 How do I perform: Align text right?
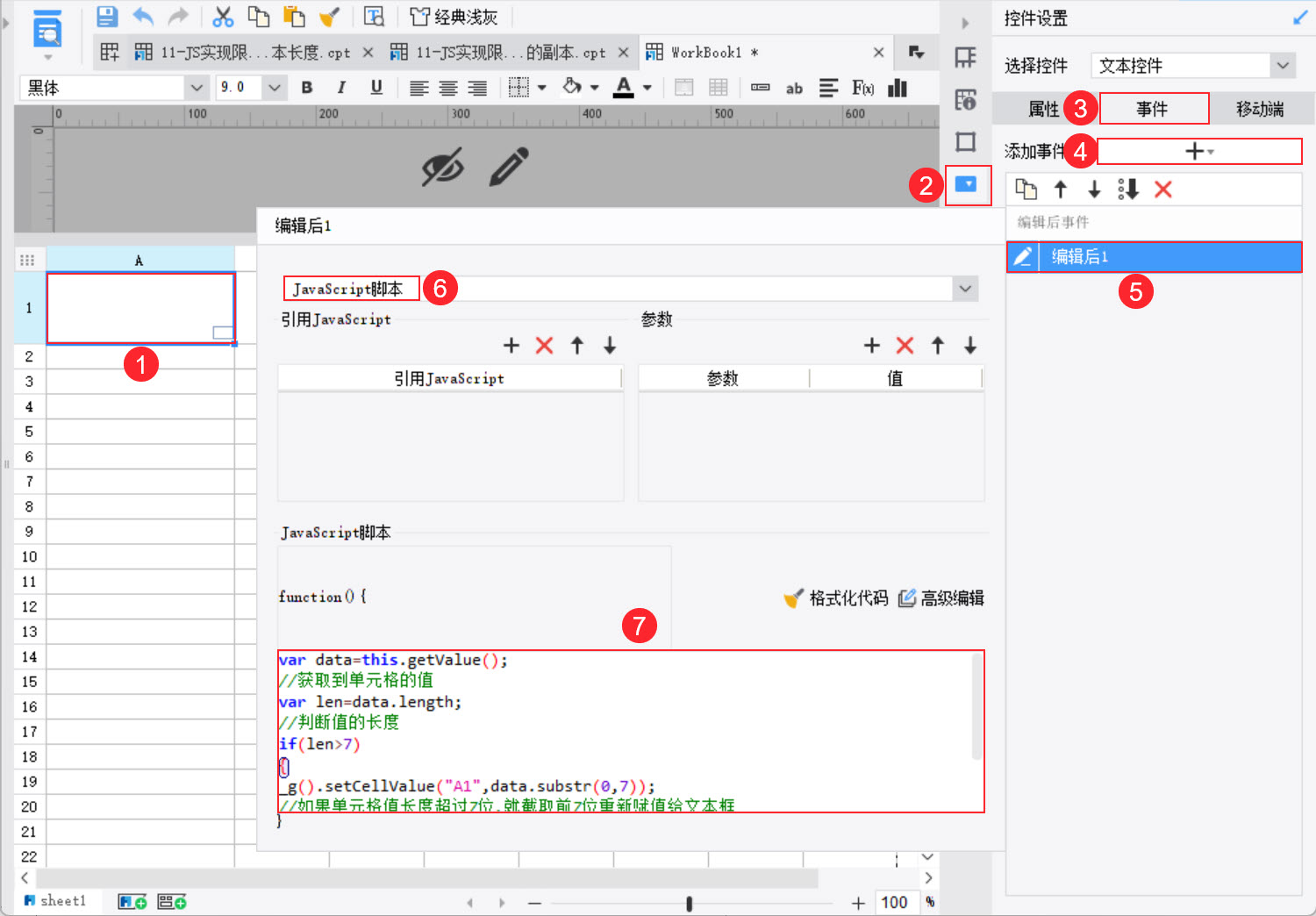click(x=477, y=88)
